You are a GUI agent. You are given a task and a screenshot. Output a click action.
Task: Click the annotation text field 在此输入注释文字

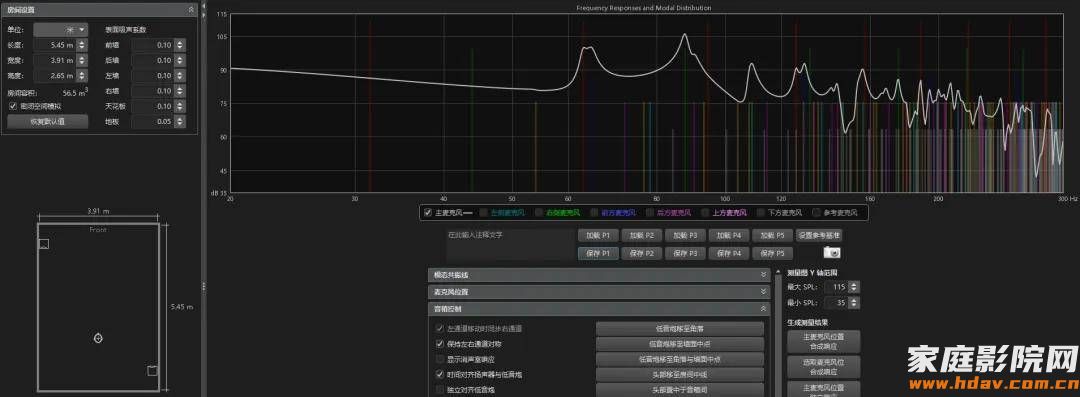coord(509,244)
